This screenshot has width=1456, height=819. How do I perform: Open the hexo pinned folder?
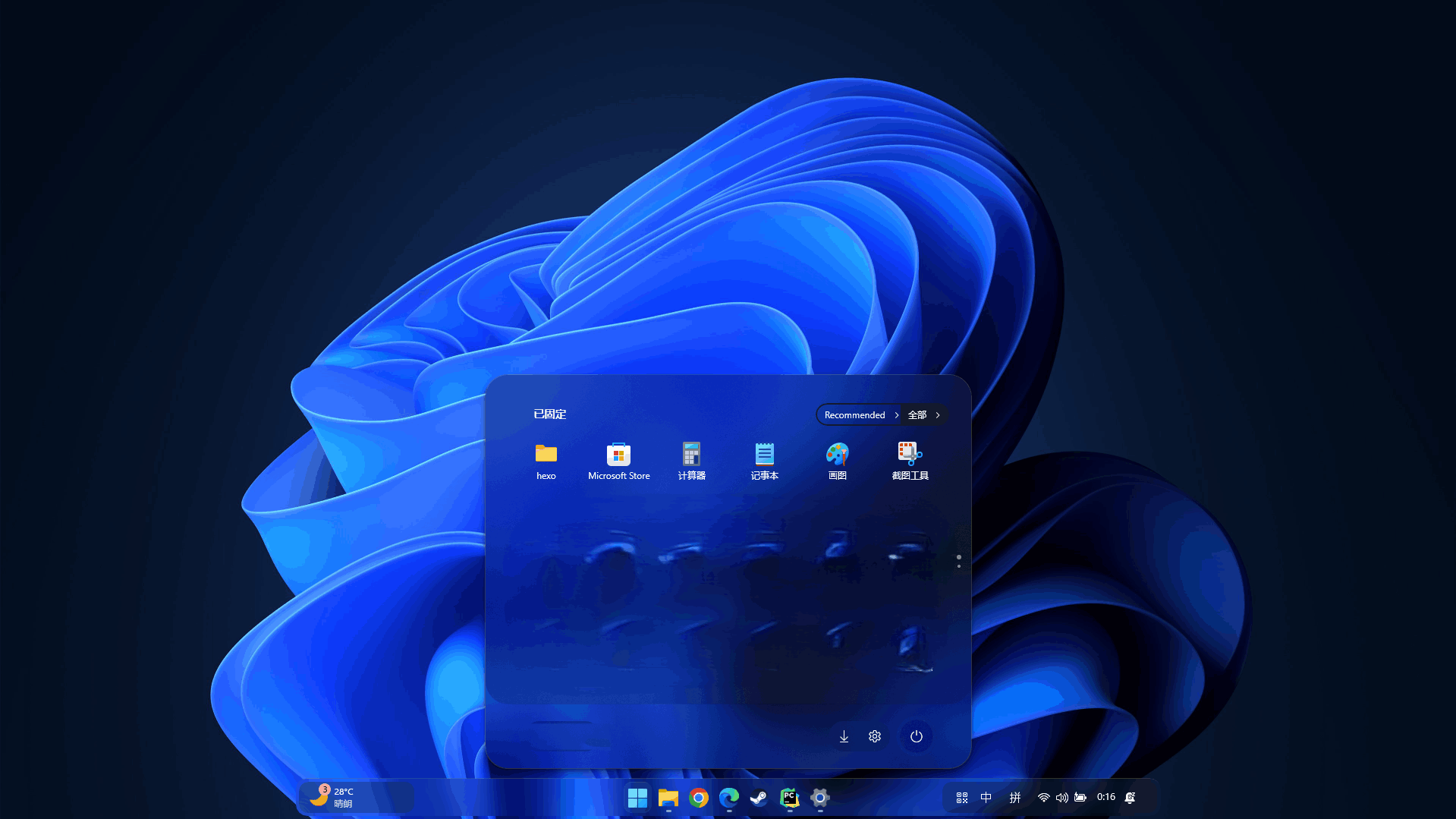[546, 461]
